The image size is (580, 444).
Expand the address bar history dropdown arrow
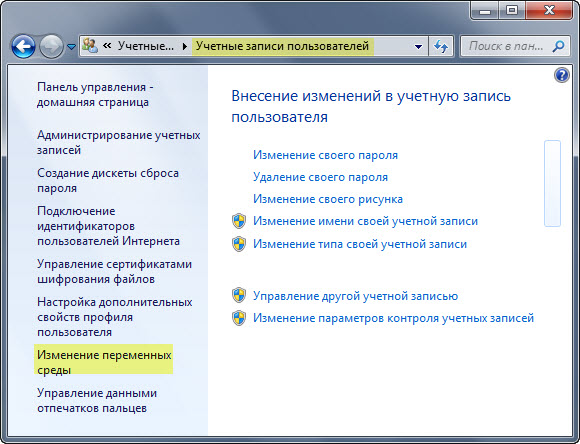418,47
